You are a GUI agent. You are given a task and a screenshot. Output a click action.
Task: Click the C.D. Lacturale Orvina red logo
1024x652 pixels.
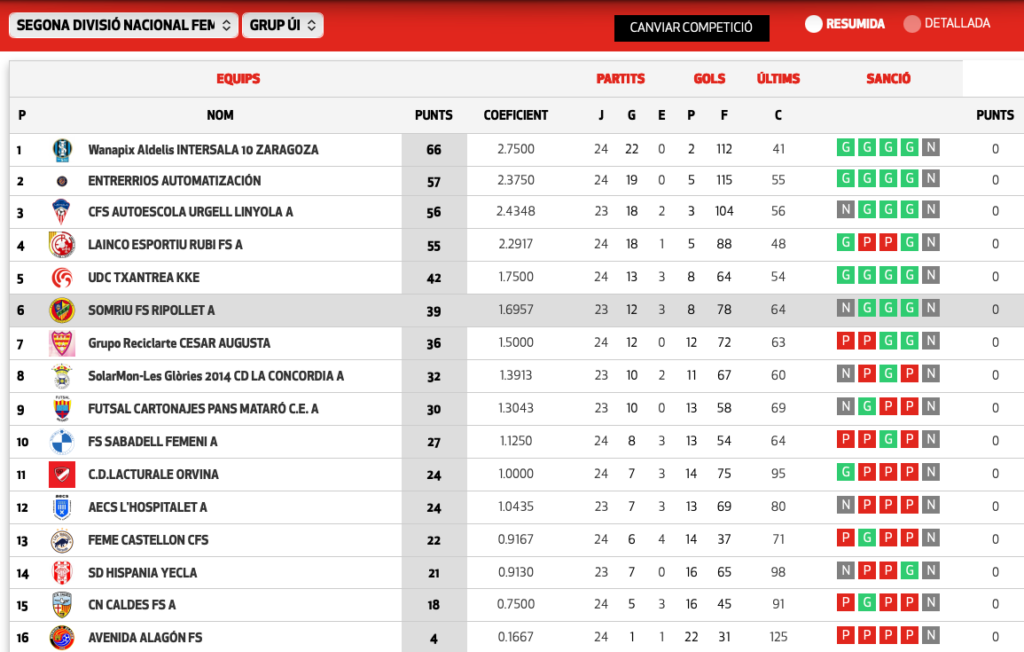[x=61, y=474]
